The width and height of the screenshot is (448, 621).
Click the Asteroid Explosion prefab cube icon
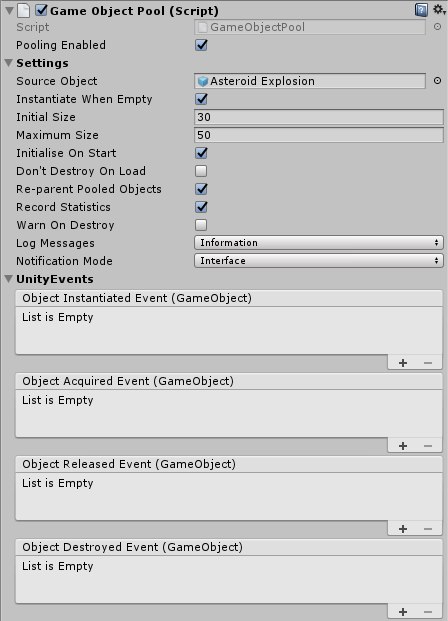[203, 81]
